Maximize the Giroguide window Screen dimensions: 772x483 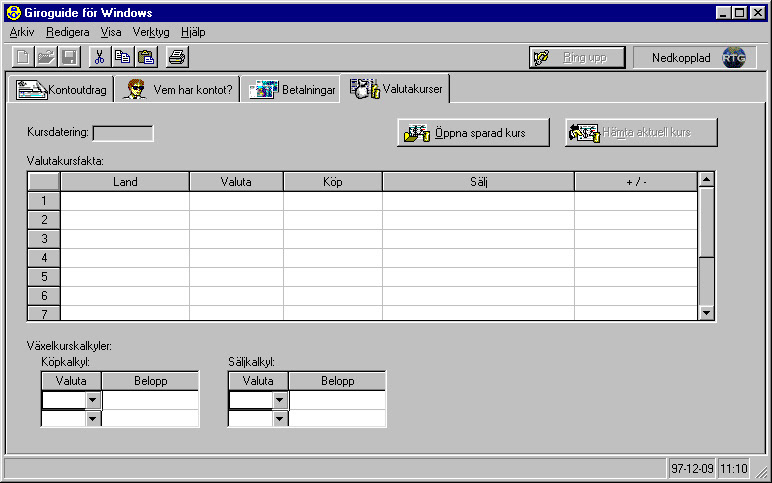click(x=740, y=13)
